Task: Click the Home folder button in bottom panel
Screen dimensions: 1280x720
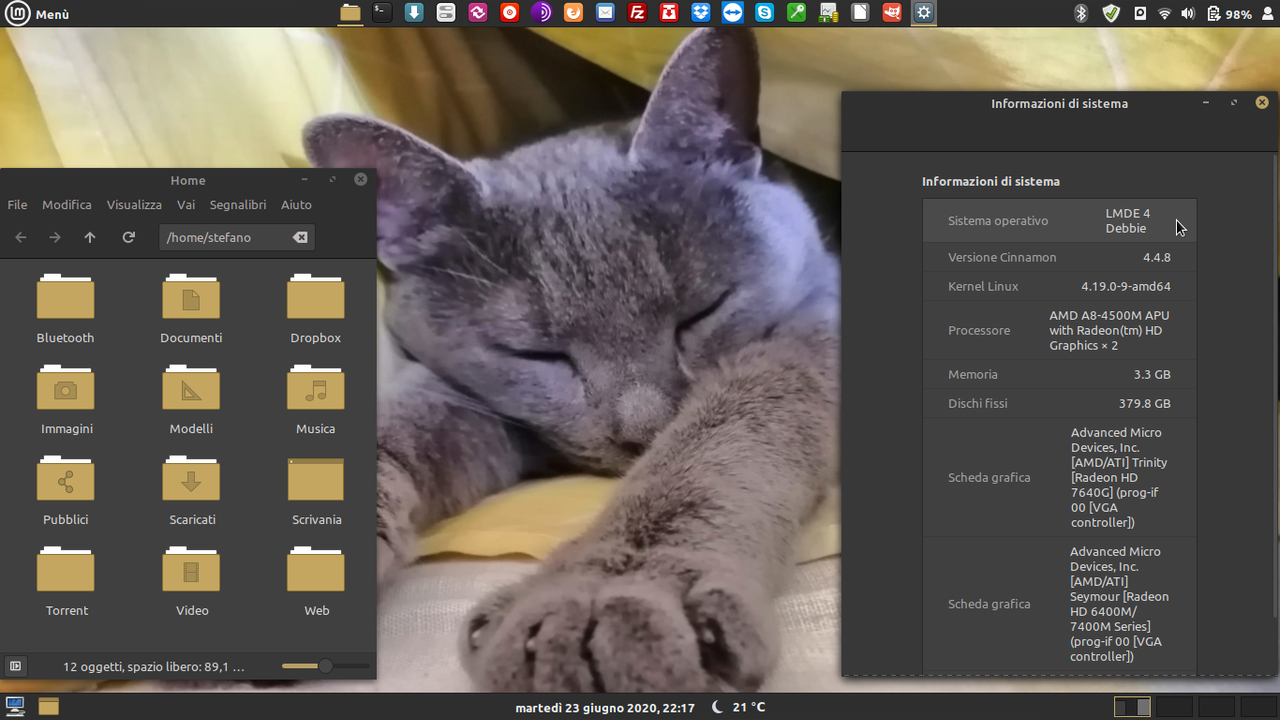Action: (48, 707)
